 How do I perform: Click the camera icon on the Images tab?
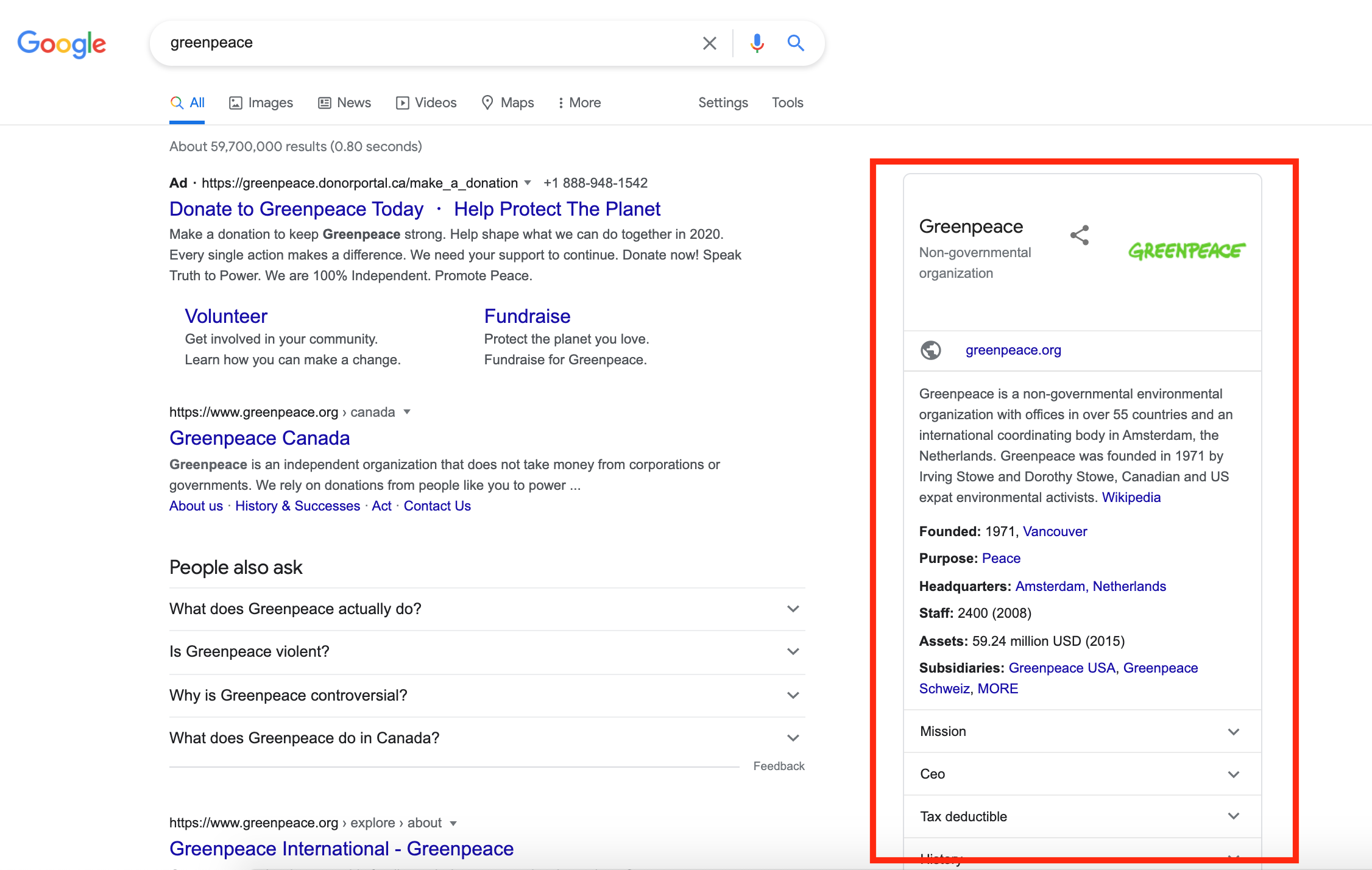235,102
